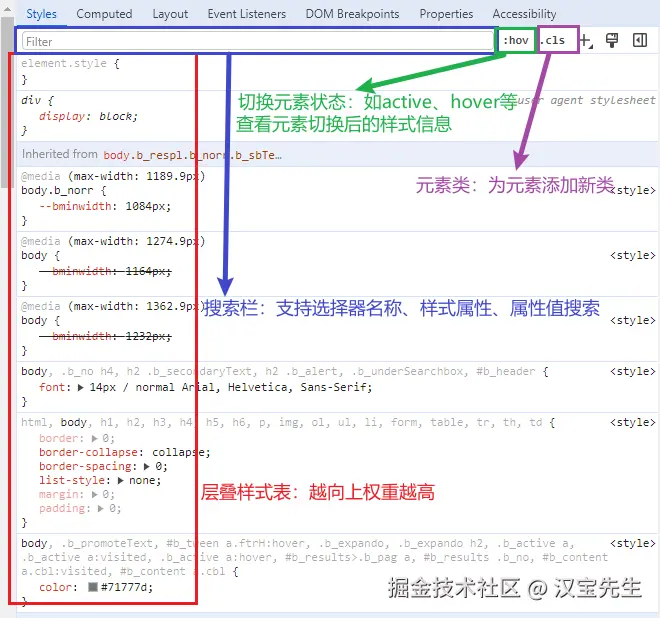This screenshot has width=660, height=618.
Task: Open <style> source link for body.b_norr rule
Action: pyautogui.click(x=633, y=190)
